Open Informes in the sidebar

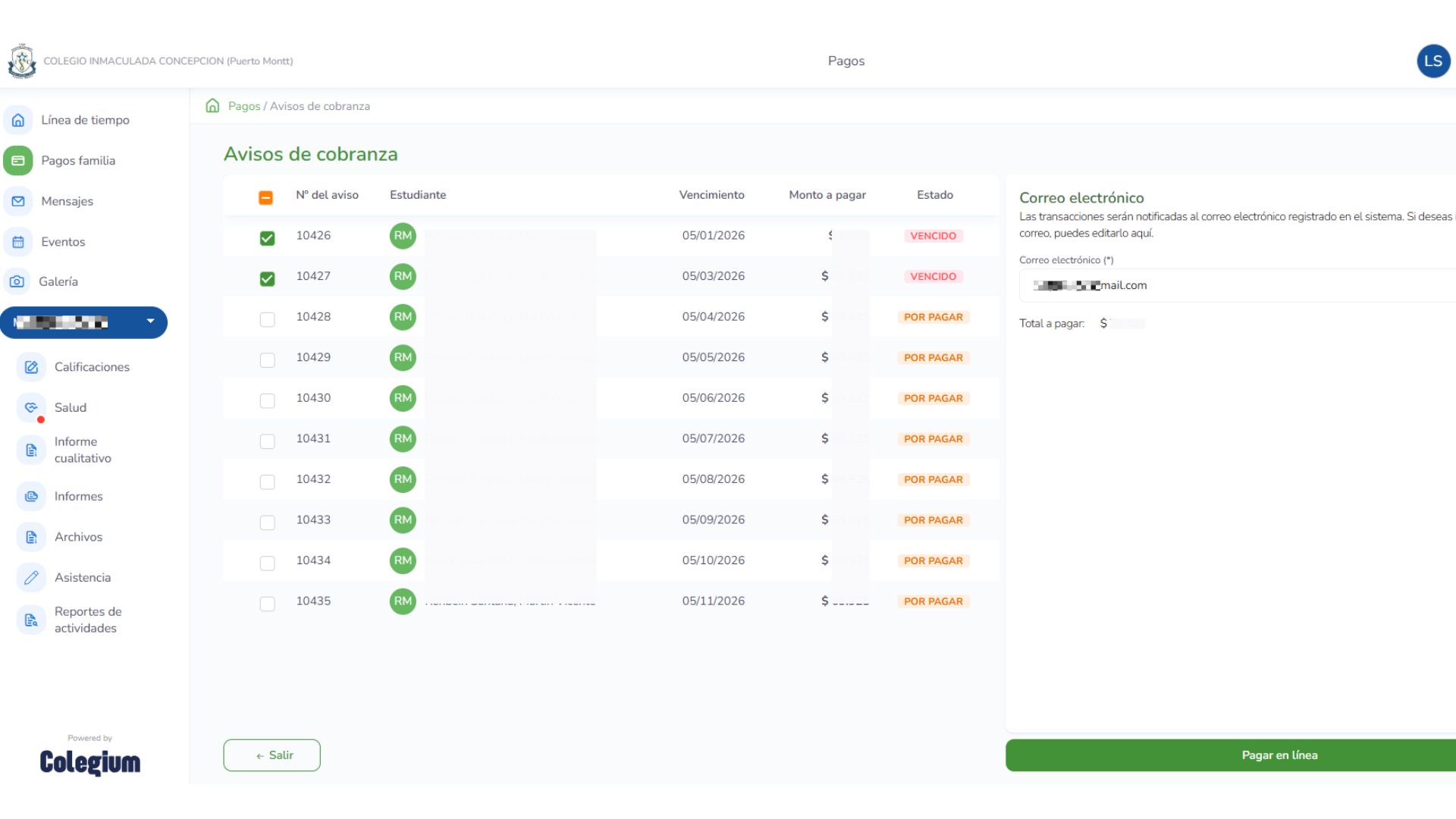(78, 497)
